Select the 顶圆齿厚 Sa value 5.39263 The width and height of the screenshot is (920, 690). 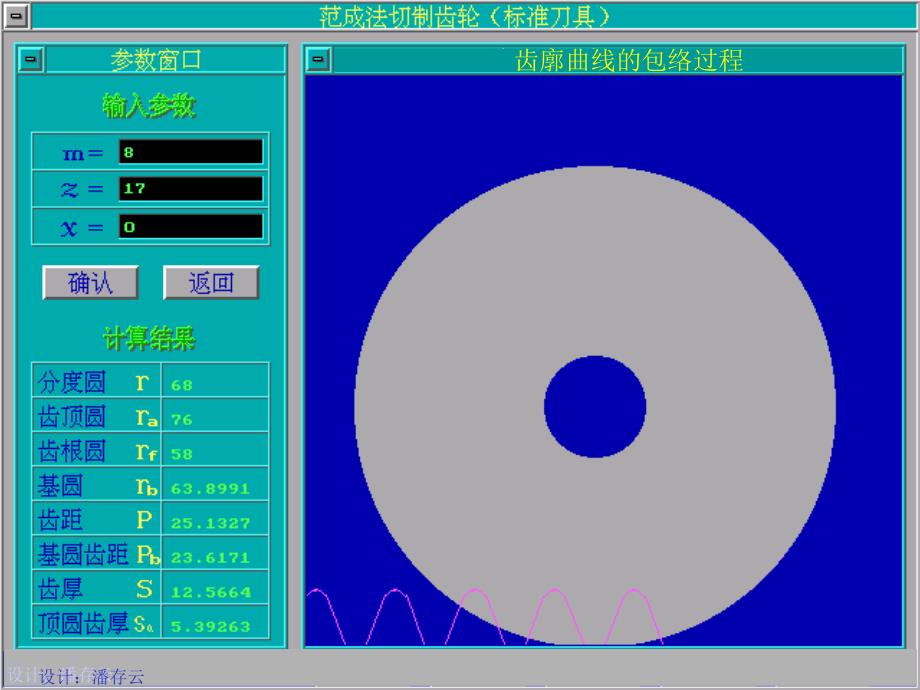(211, 627)
